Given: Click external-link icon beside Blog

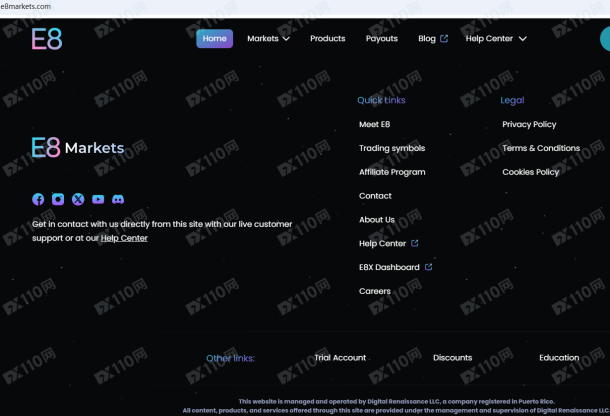Looking at the screenshot, I should click(x=444, y=39).
